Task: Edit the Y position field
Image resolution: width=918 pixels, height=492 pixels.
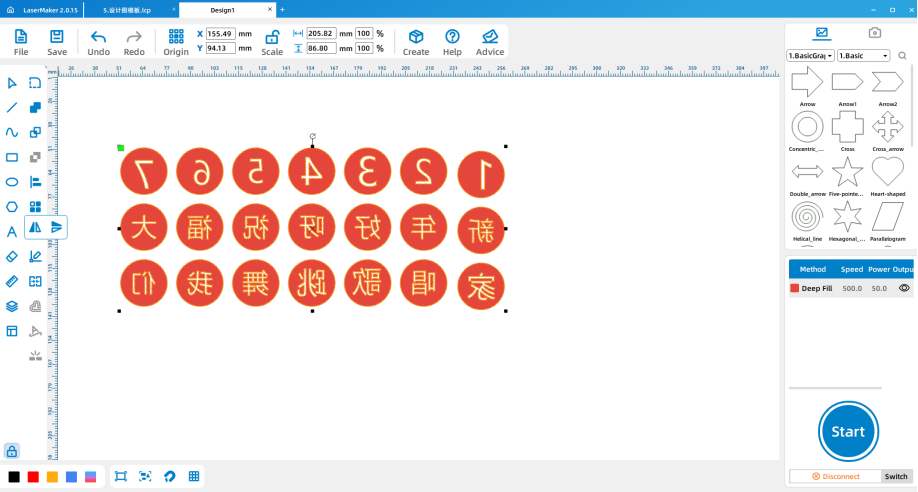Action: 221,48
